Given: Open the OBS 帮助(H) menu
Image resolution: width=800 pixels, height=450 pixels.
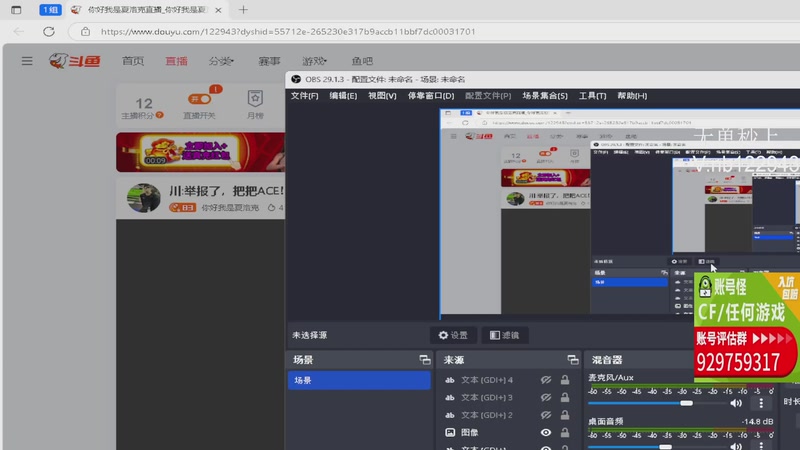Looking at the screenshot, I should click(632, 95).
